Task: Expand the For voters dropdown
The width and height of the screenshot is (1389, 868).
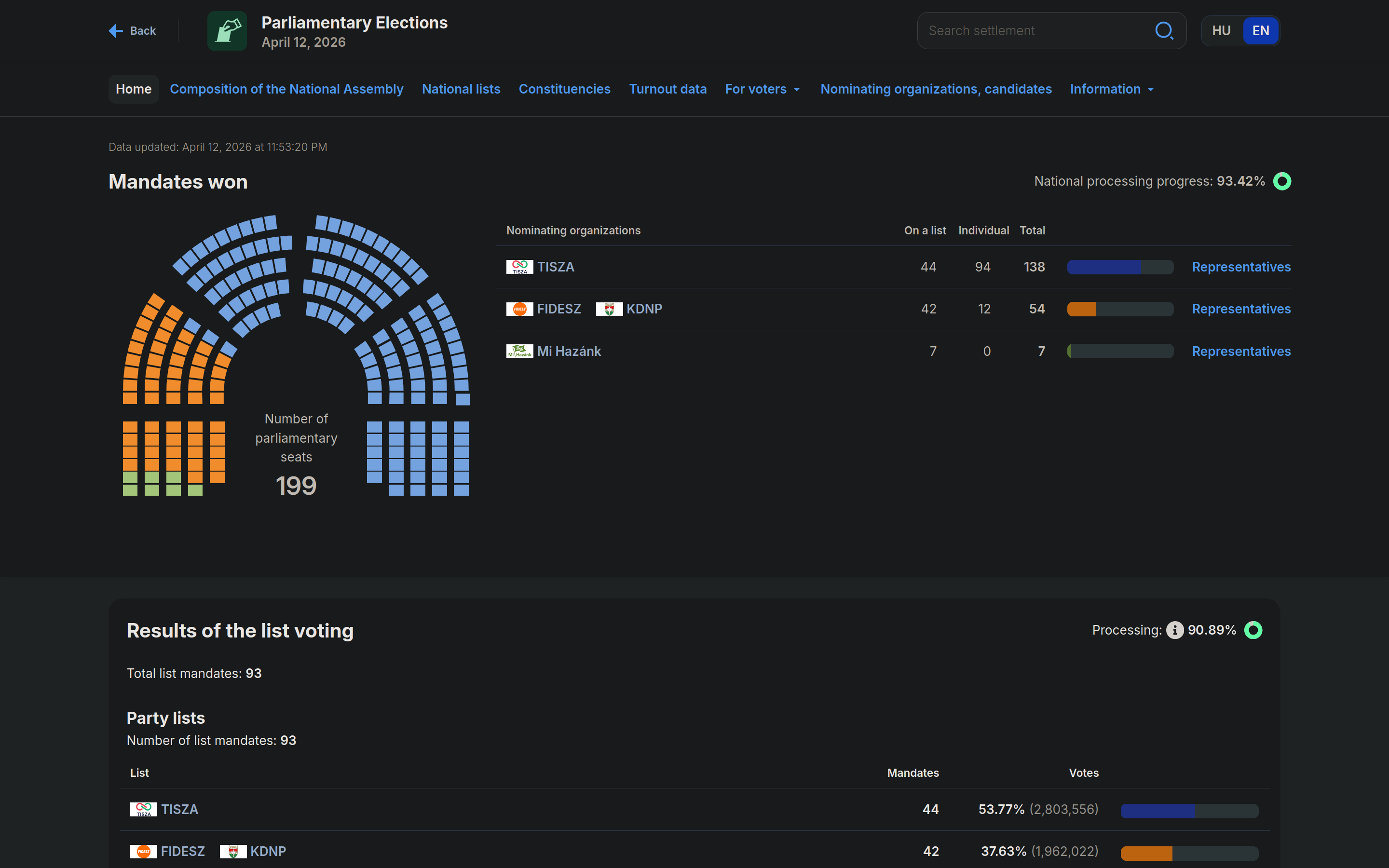Action: point(762,89)
